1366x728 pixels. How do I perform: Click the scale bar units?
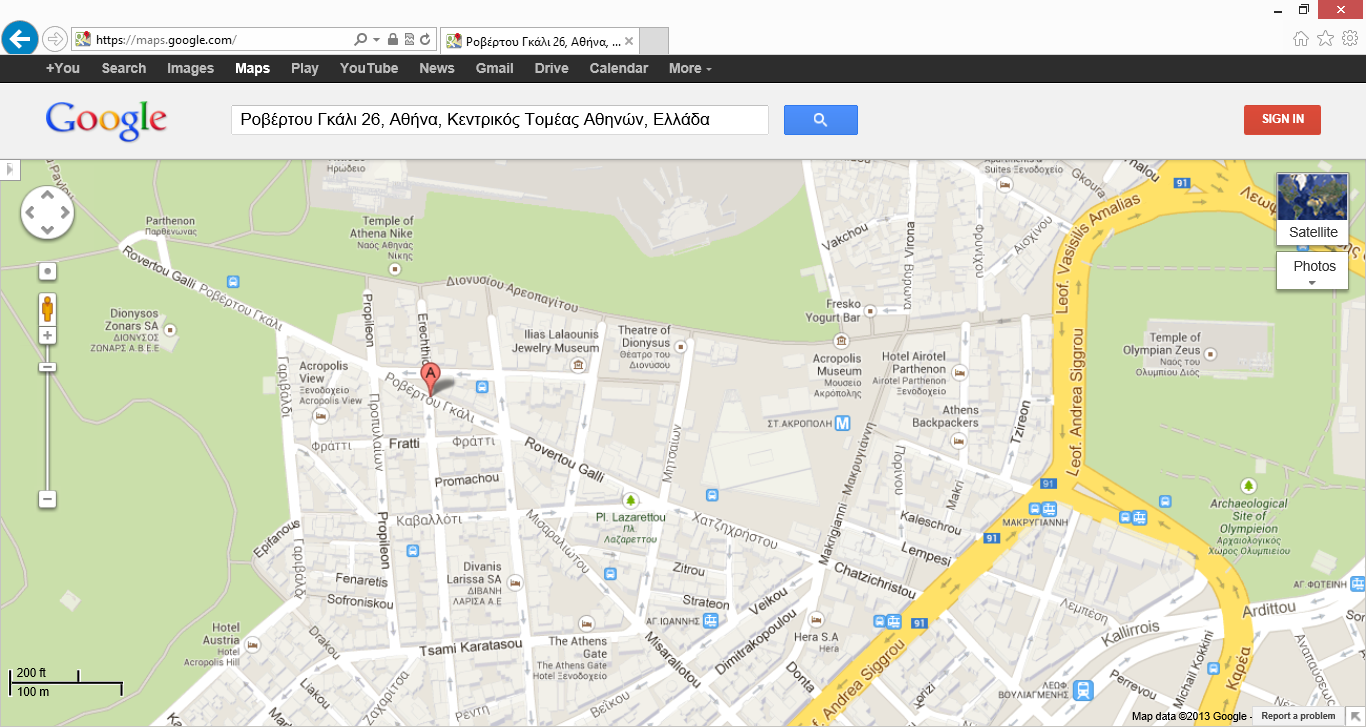pos(66,681)
